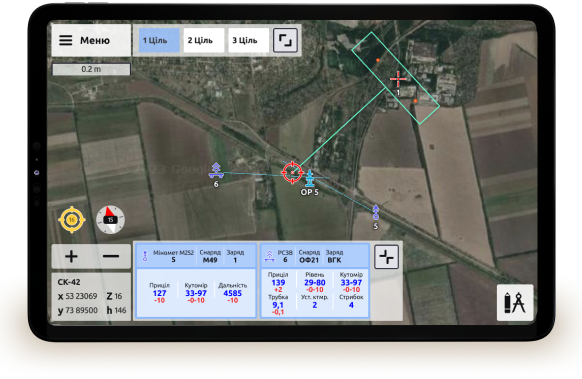
Task: Select rocket launcher unit 6 on map
Action: point(216,171)
